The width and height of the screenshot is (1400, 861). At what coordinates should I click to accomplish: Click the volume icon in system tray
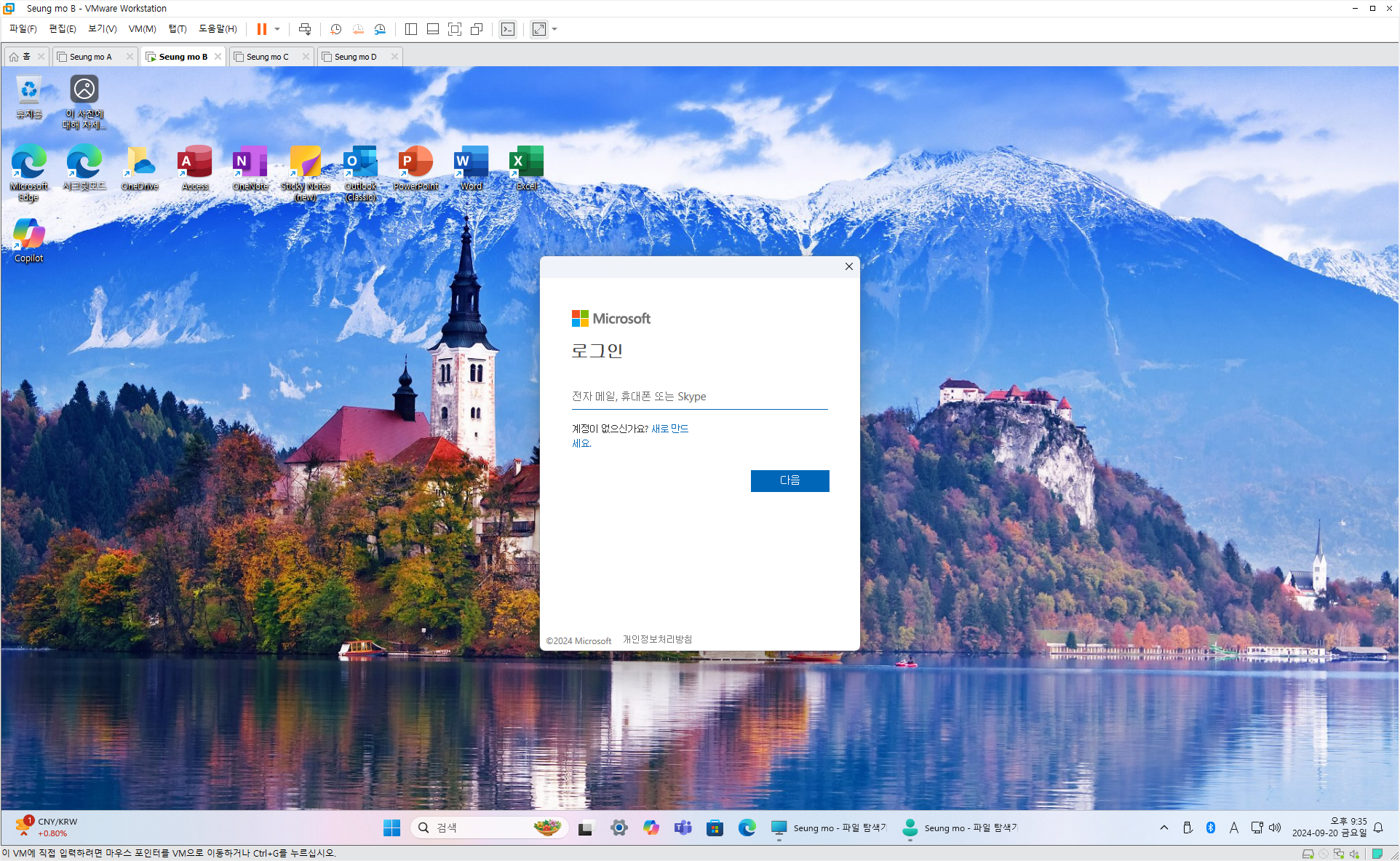coord(1275,828)
